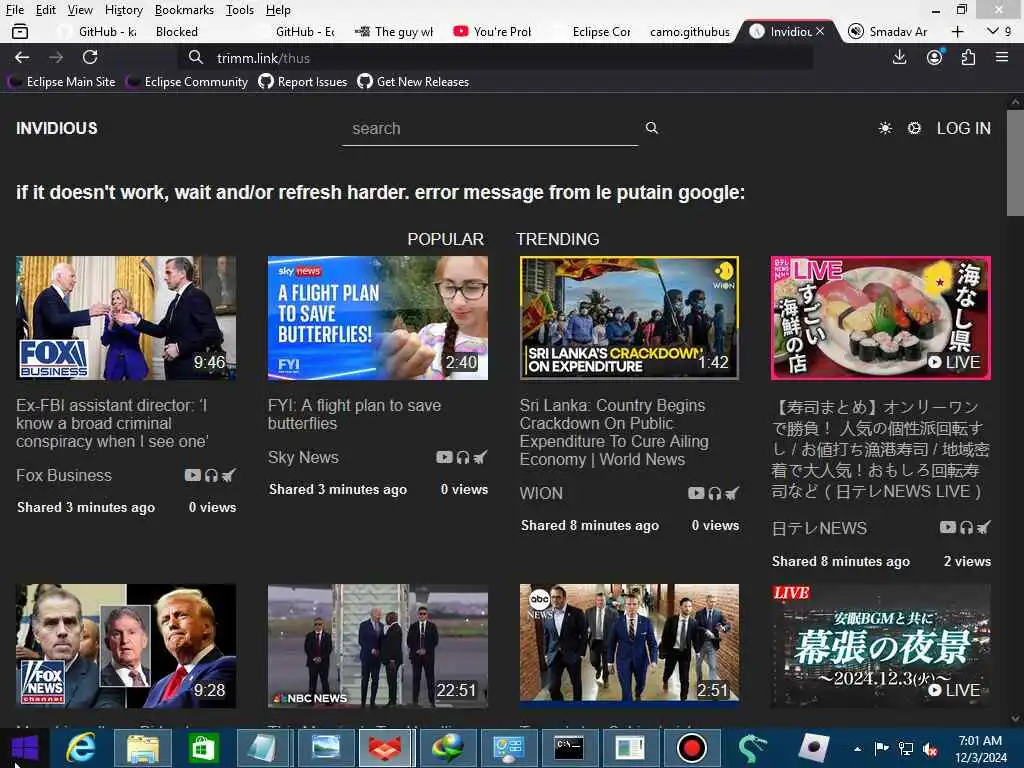Click the page vertical scrollbar thumb
Screen dimensions: 1024x768
[1015, 163]
